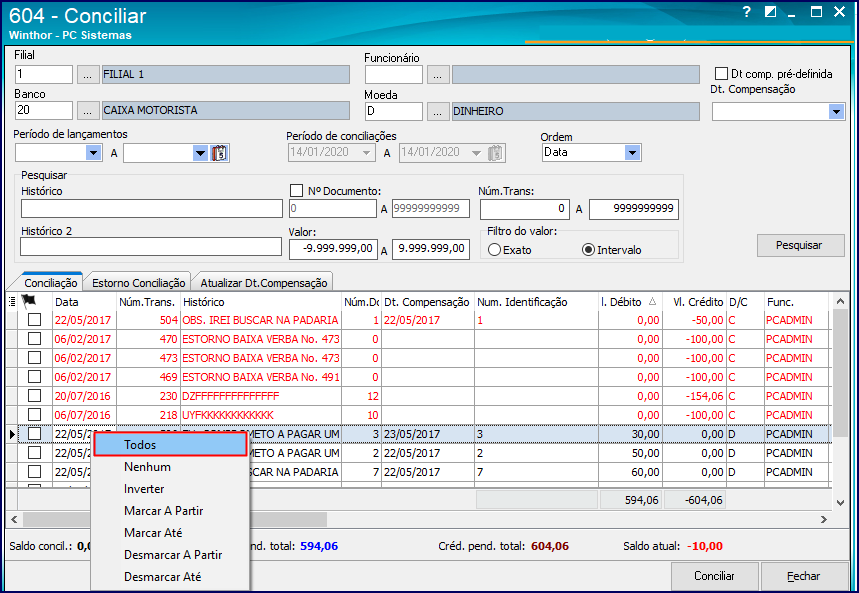This screenshot has width=859, height=593.
Task: Choose Marcar Até option
Action: pyautogui.click(x=170, y=533)
